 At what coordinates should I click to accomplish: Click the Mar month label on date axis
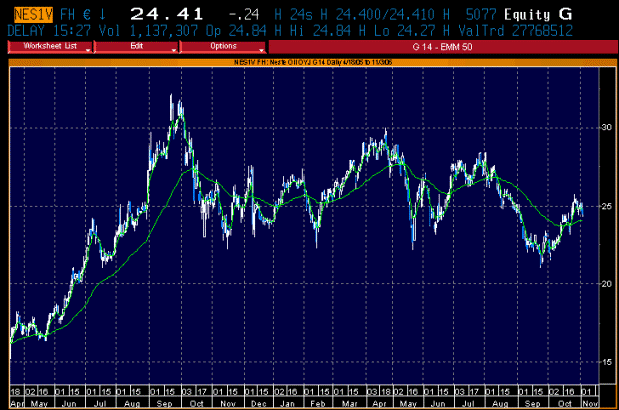tap(349, 404)
